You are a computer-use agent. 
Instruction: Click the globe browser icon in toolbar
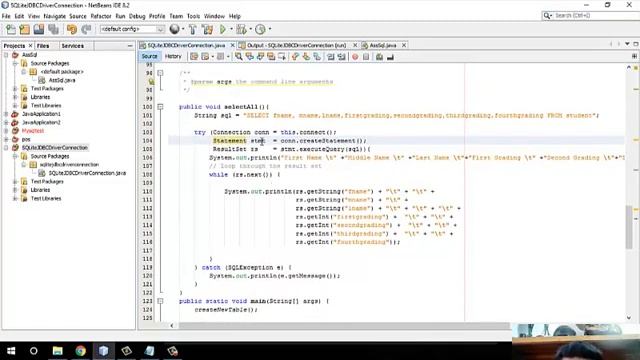pos(174,29)
